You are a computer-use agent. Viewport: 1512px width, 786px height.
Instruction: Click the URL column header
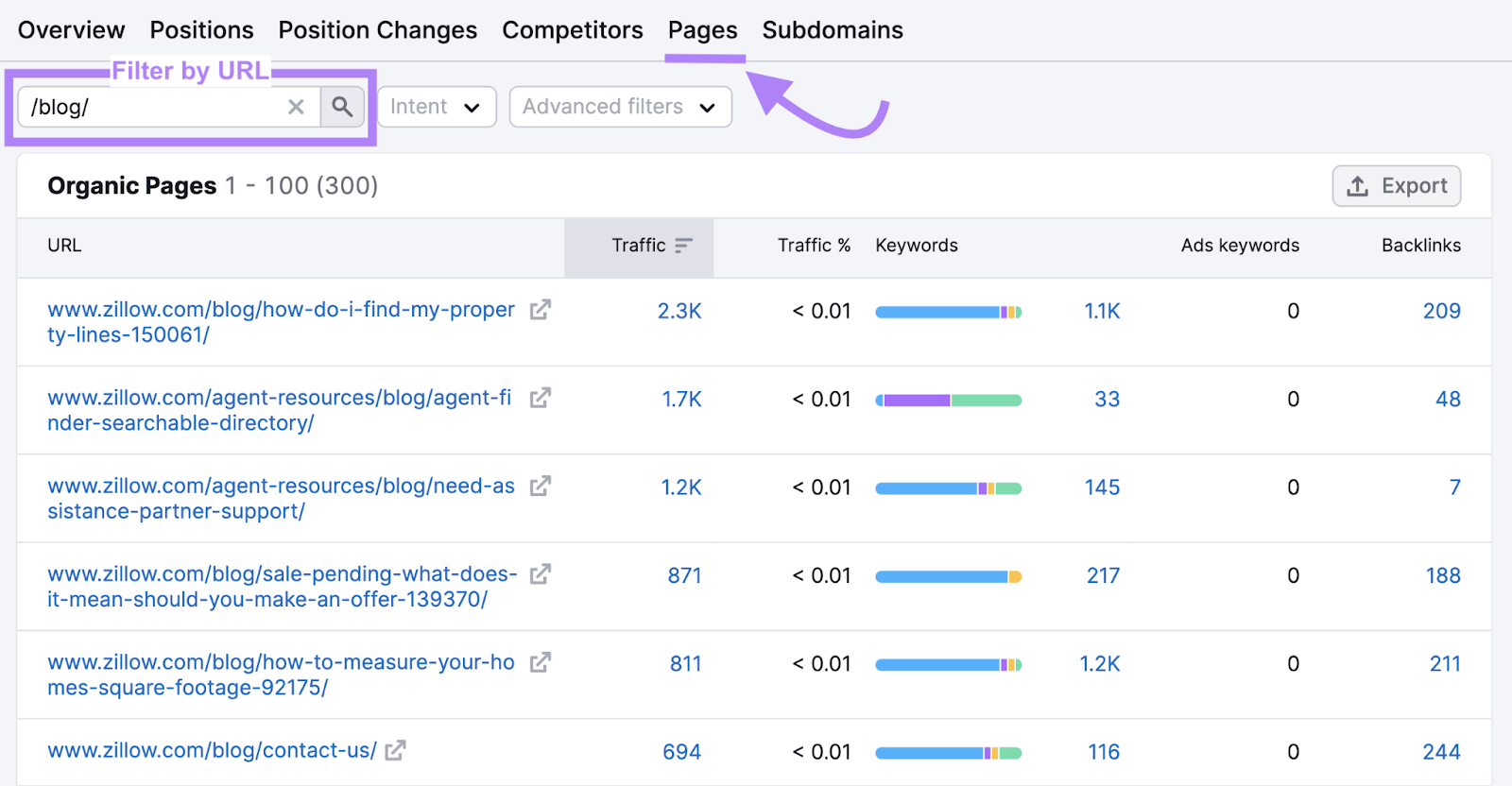pos(64,246)
